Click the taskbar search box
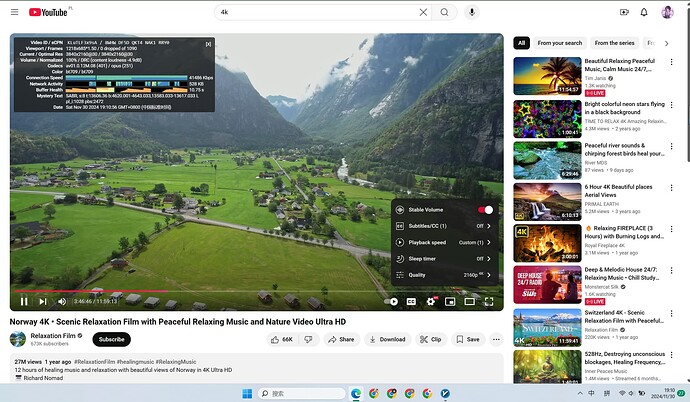The width and height of the screenshot is (690, 402). click(301, 393)
